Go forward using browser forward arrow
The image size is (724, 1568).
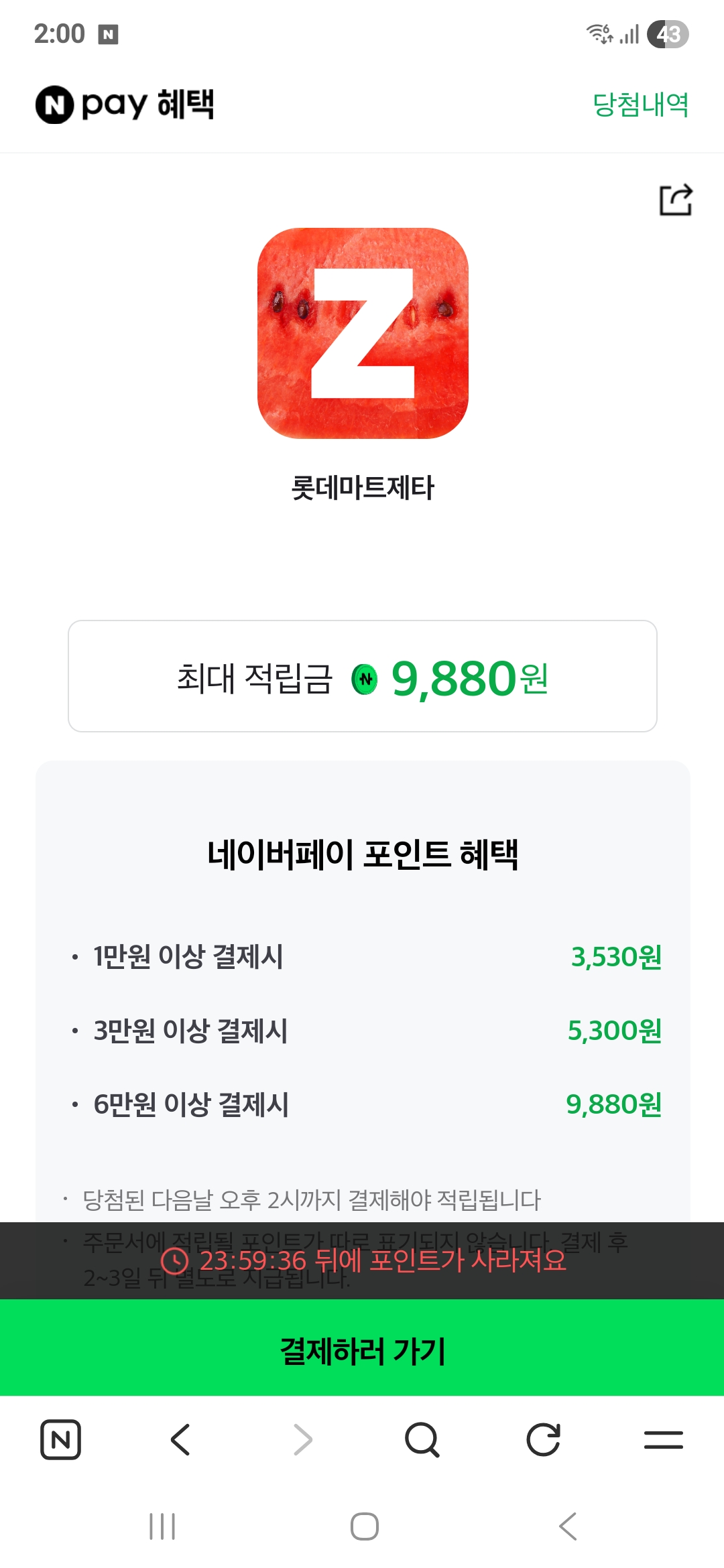tap(302, 1439)
